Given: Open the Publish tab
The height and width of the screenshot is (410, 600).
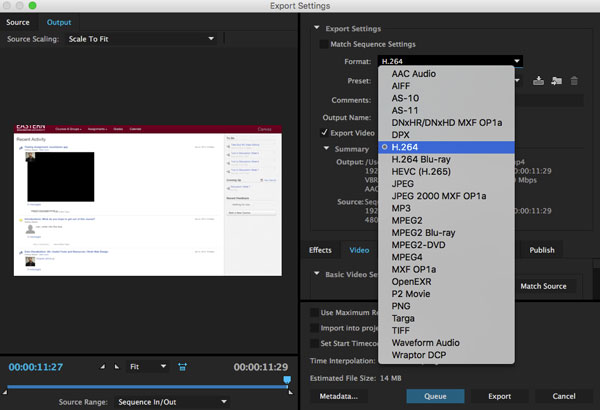Looking at the screenshot, I should 542,250.
